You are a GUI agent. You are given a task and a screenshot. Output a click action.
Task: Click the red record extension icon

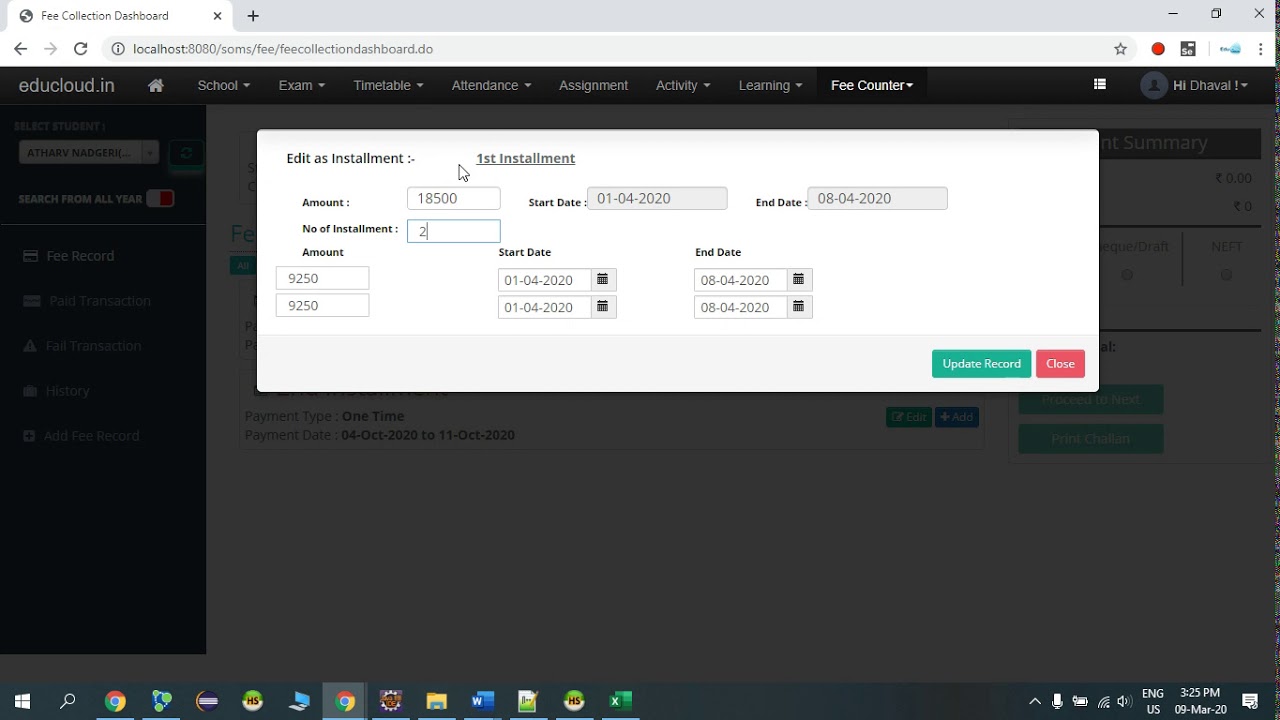1158,49
